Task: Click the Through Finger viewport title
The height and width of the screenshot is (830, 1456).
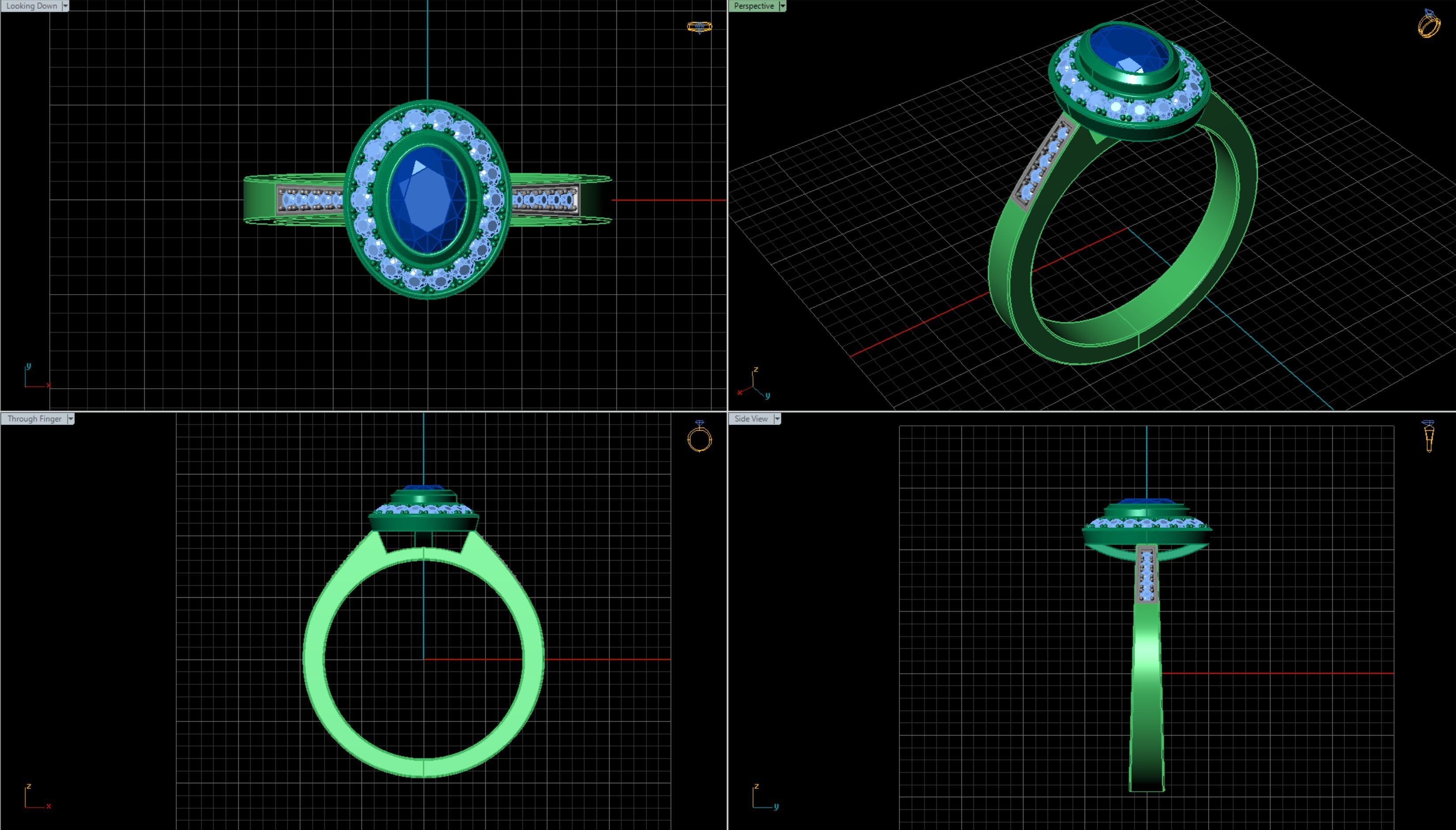Action: (34, 418)
